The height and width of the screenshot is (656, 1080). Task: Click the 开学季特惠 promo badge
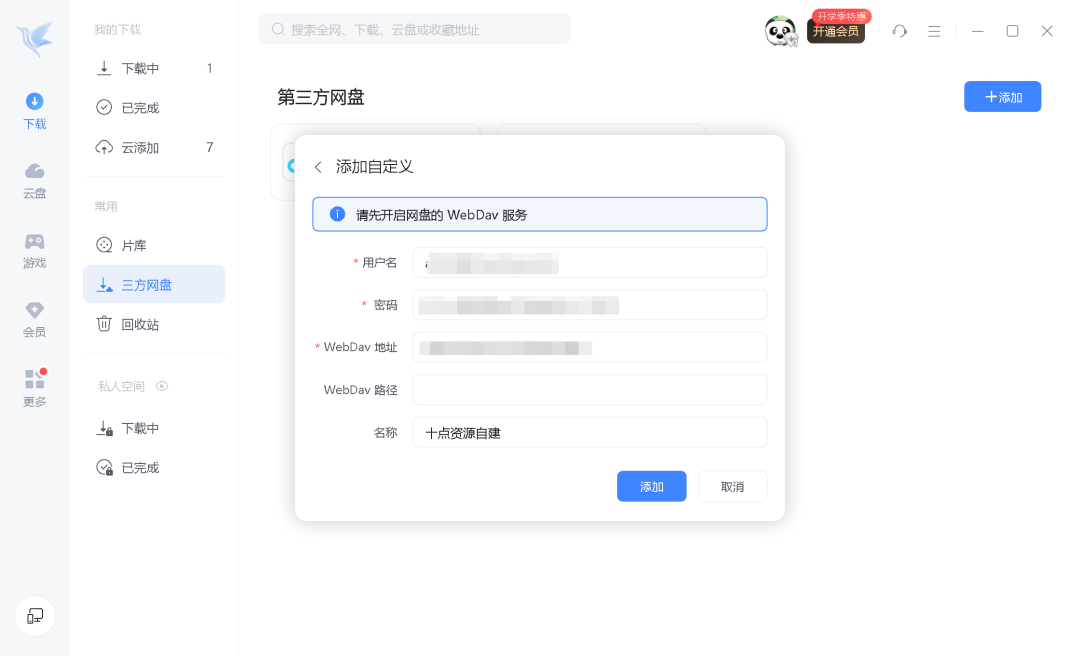[x=842, y=16]
